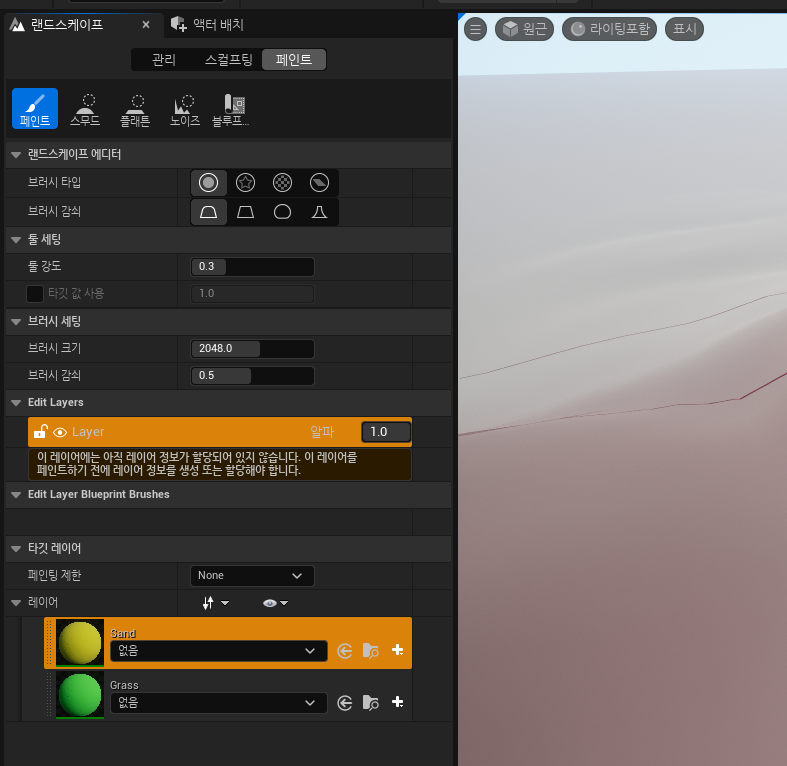Select the 스무드 smooth tool
The height and width of the screenshot is (766, 787).
(85, 108)
